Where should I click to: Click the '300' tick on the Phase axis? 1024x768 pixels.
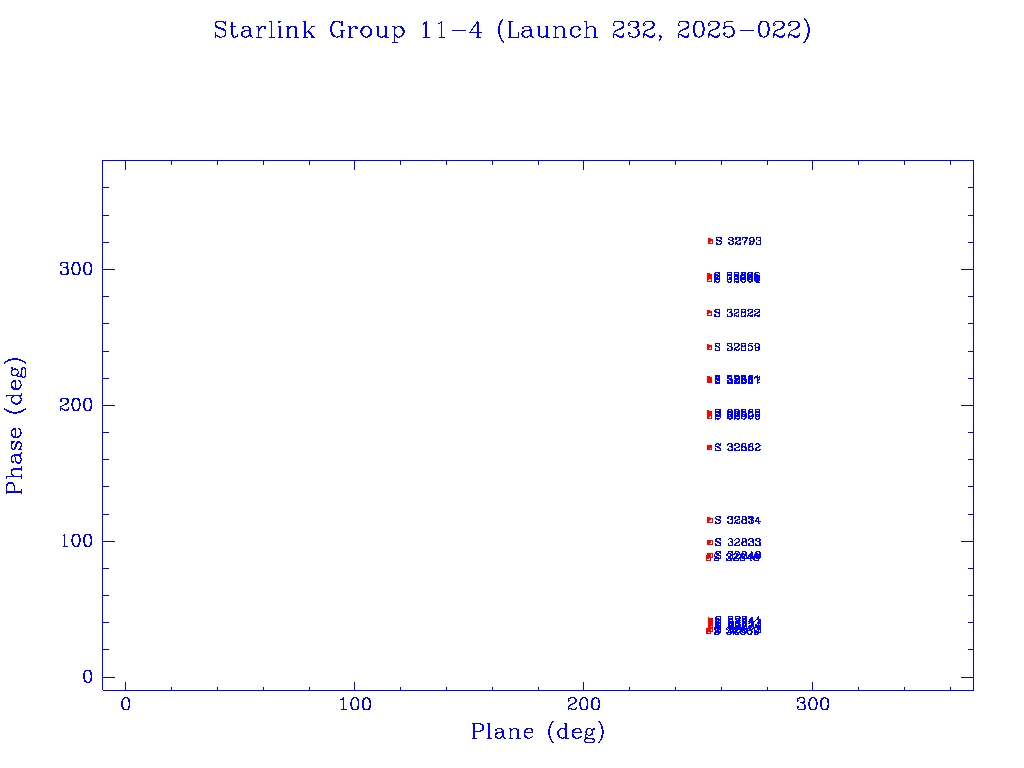(76, 269)
